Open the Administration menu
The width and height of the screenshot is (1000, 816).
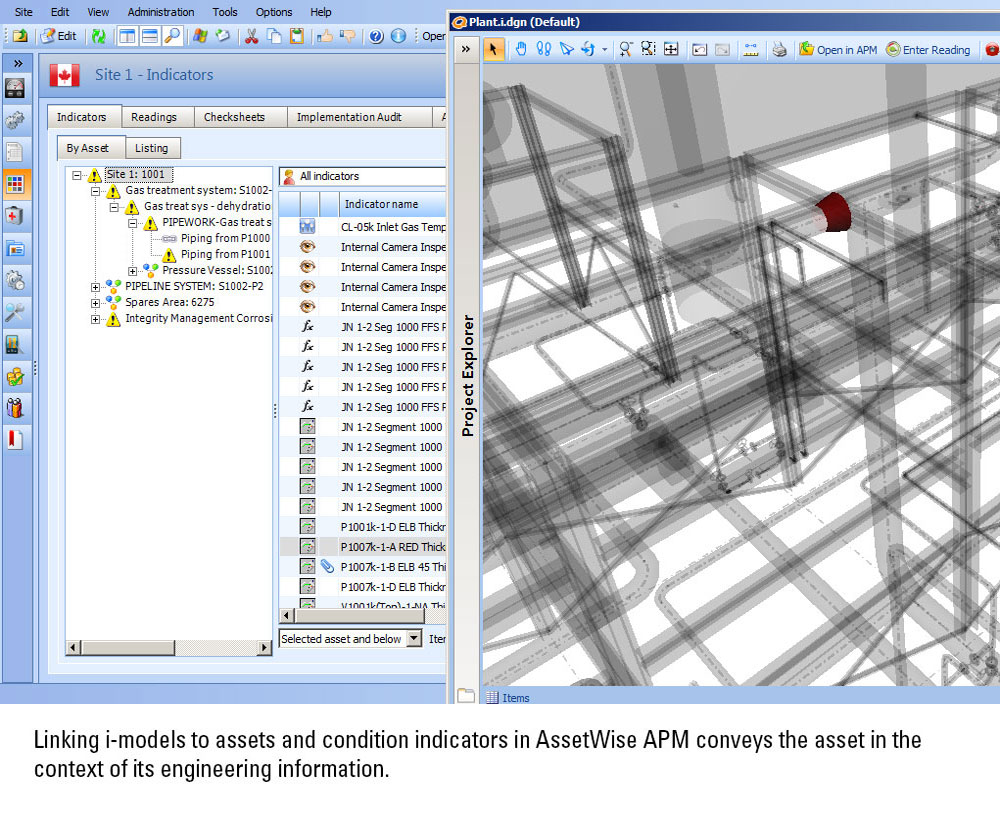coord(161,12)
